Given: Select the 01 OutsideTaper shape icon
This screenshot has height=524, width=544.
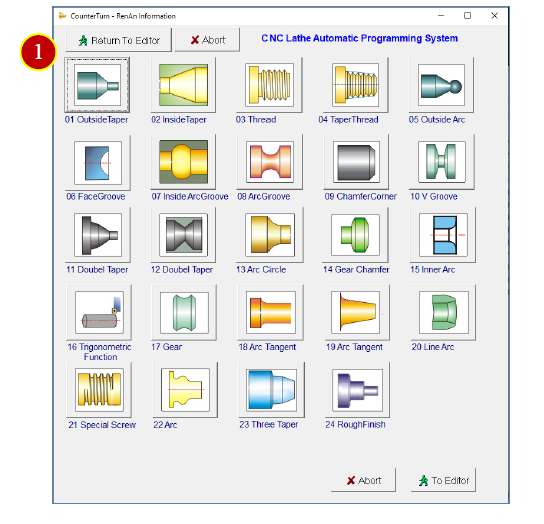Looking at the screenshot, I should click(97, 85).
